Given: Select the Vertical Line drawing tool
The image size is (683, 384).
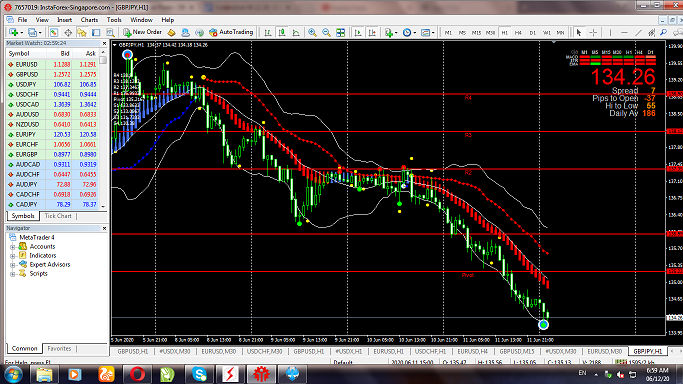Looking at the screenshot, I should 610,32.
